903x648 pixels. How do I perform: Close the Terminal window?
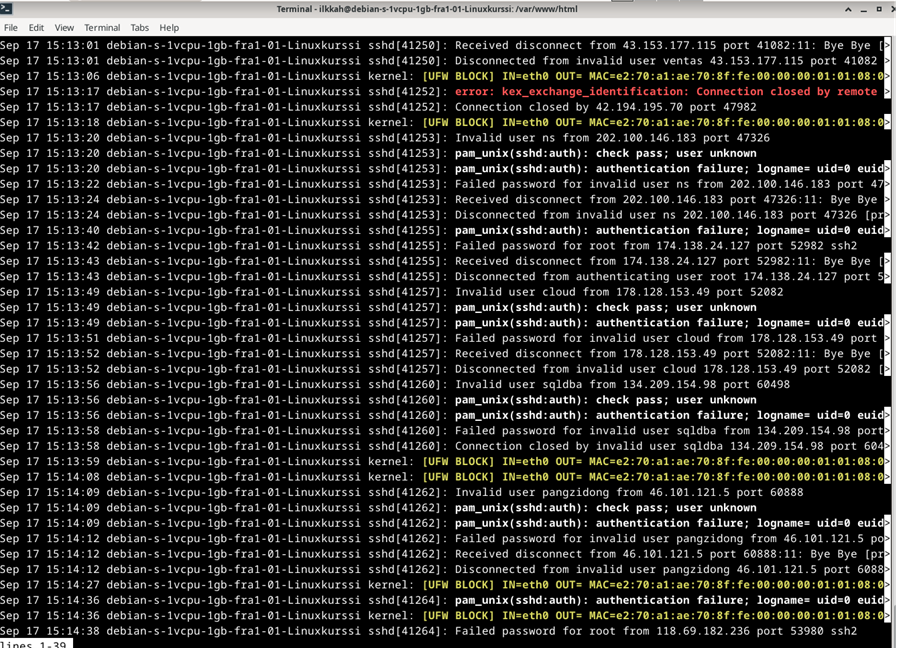click(x=892, y=9)
